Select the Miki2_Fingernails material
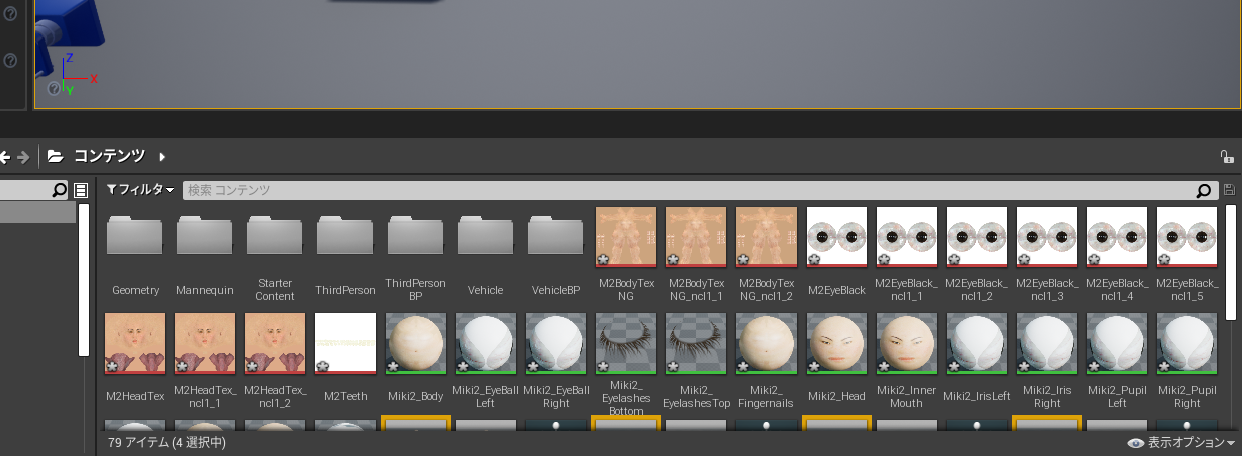Viewport: 1242px width, 456px height. click(766, 343)
